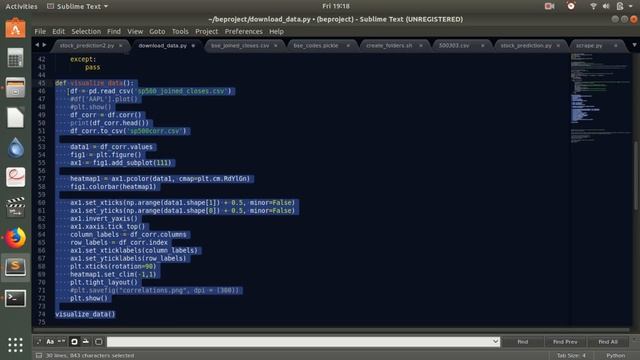Viewport: 640px width, 360px height.
Task: Open the water drop app dock icon
Action: click(16, 147)
